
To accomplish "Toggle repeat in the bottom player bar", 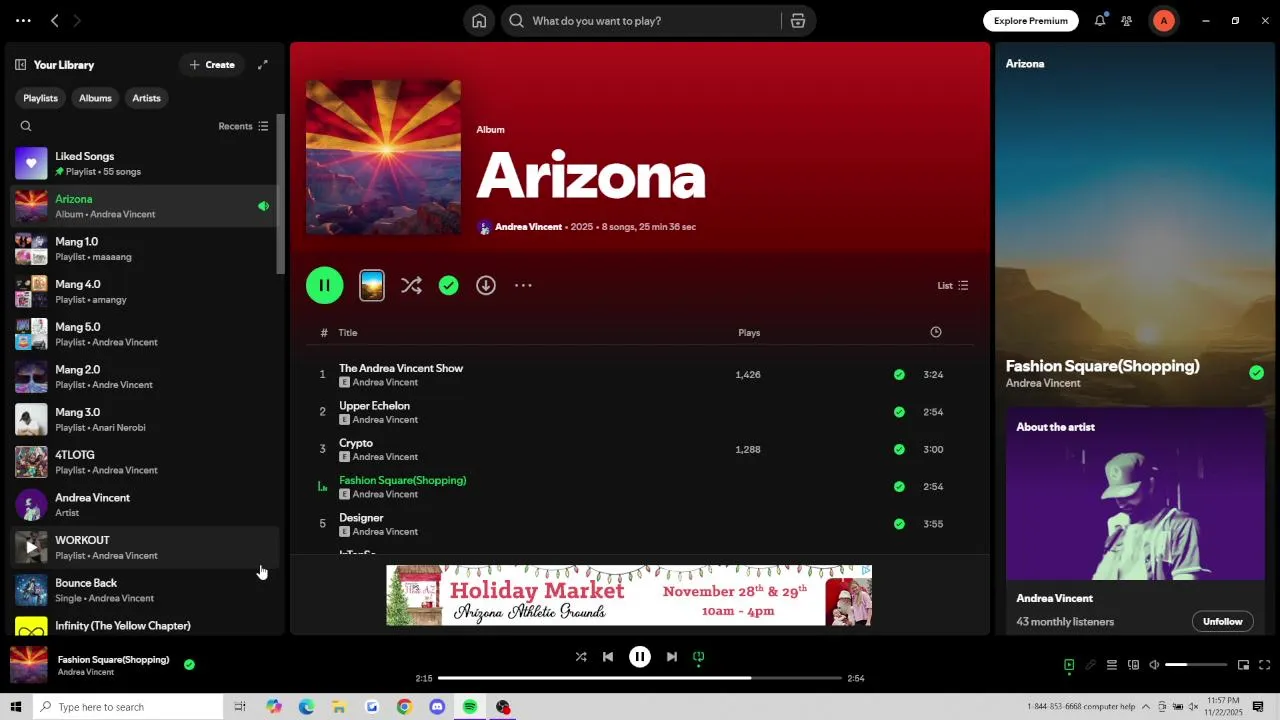I will pos(699,657).
